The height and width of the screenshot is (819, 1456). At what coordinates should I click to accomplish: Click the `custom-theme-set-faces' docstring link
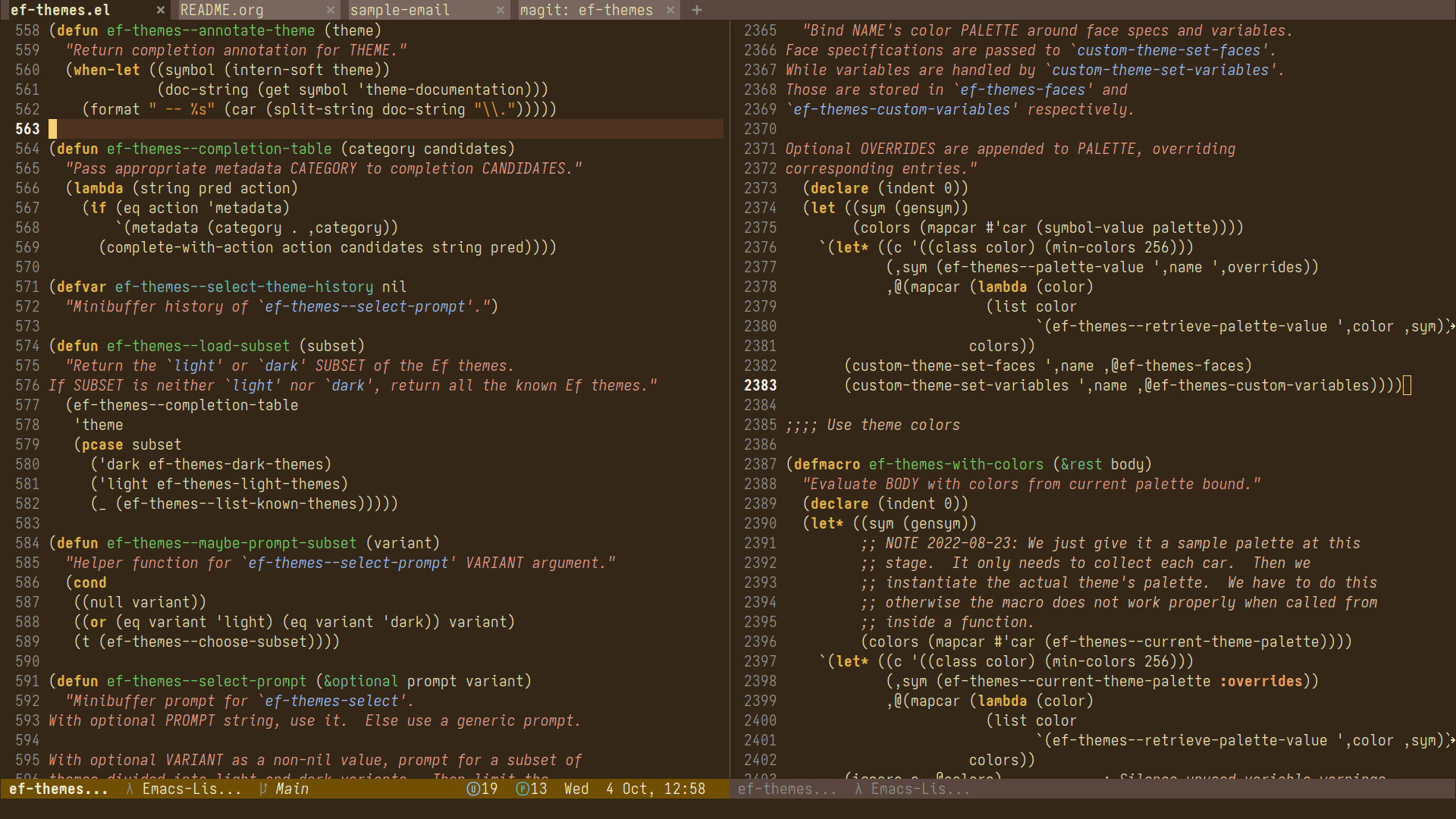(x=1169, y=50)
